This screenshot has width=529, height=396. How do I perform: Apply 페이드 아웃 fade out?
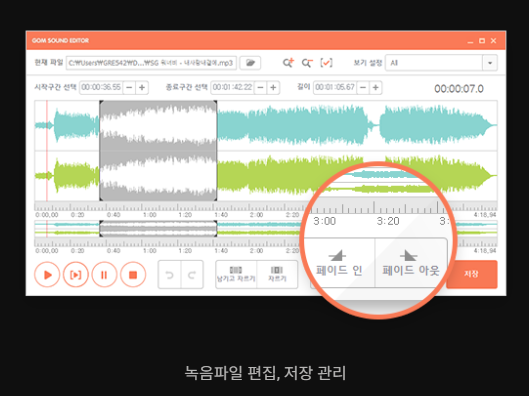[411, 264]
